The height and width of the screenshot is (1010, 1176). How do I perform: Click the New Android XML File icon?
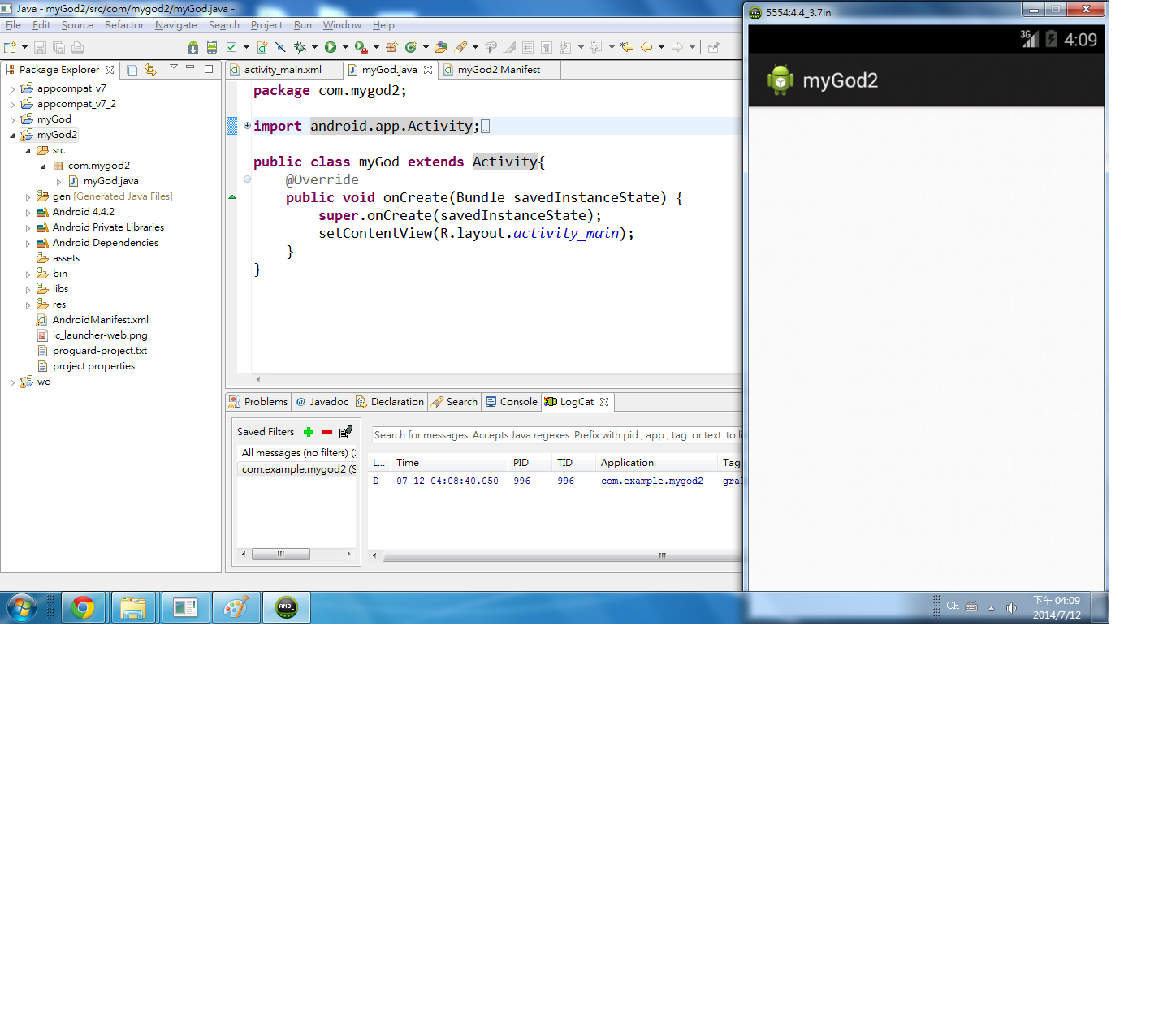[262, 47]
